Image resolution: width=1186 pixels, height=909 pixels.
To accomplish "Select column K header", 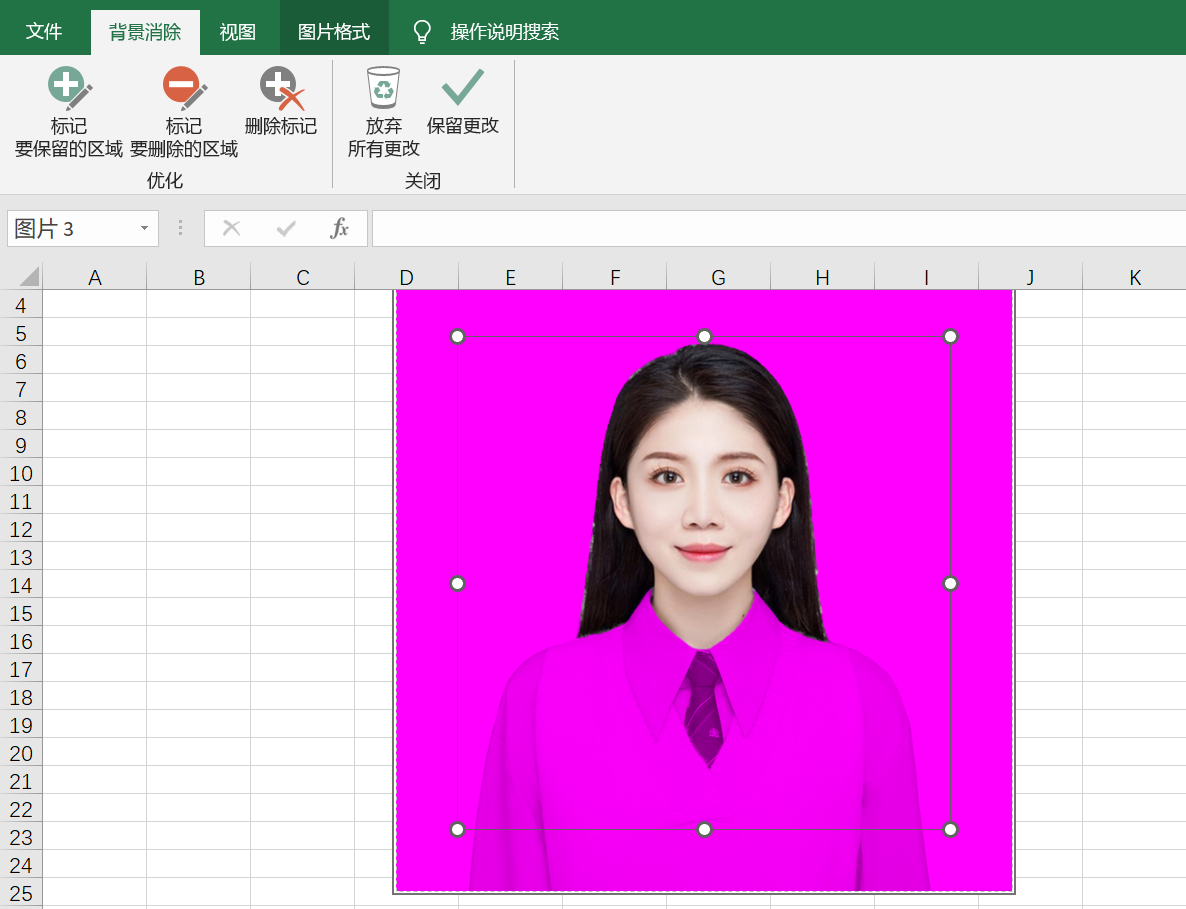I will (1135, 277).
